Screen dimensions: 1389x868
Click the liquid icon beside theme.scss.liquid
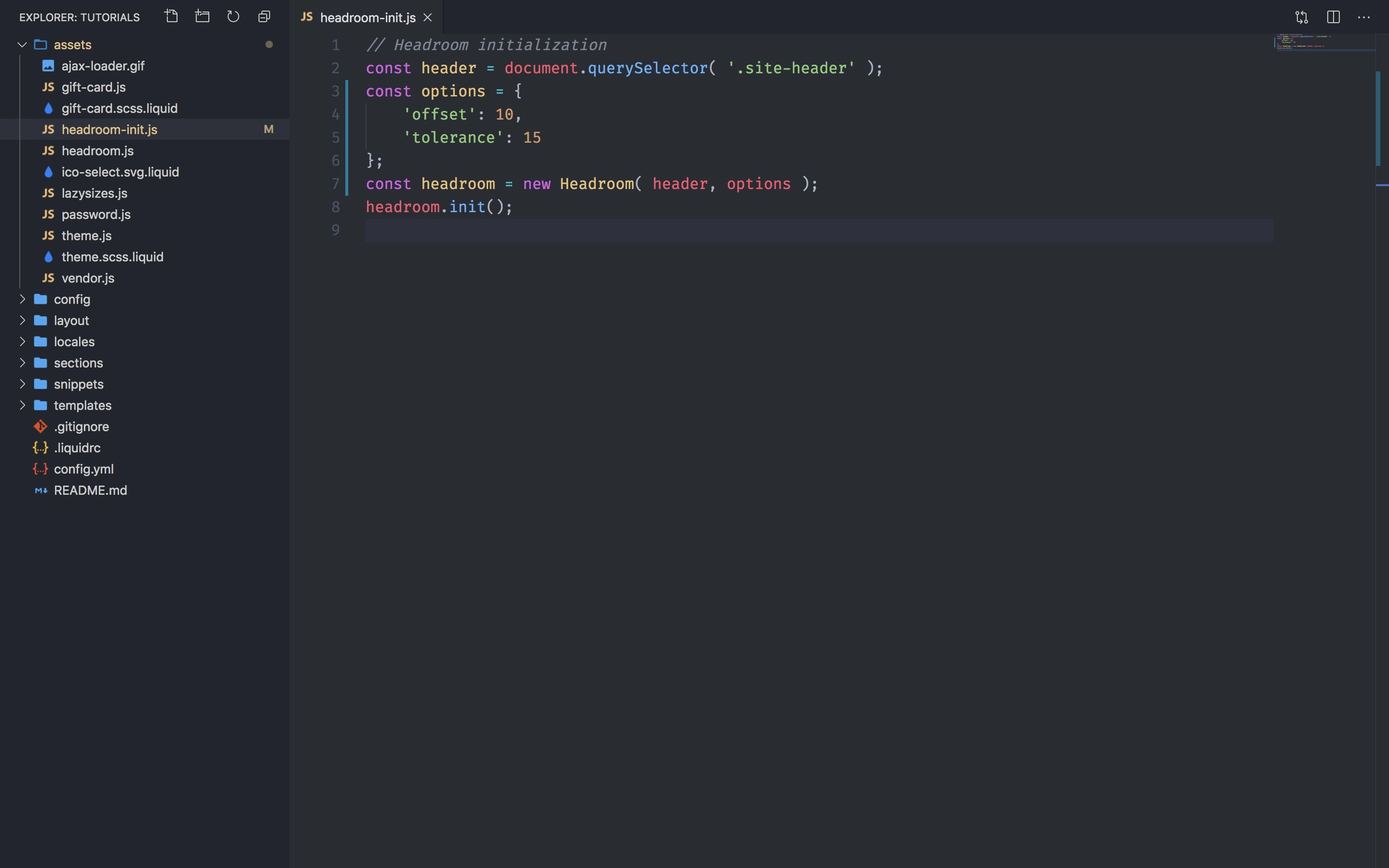(x=48, y=257)
